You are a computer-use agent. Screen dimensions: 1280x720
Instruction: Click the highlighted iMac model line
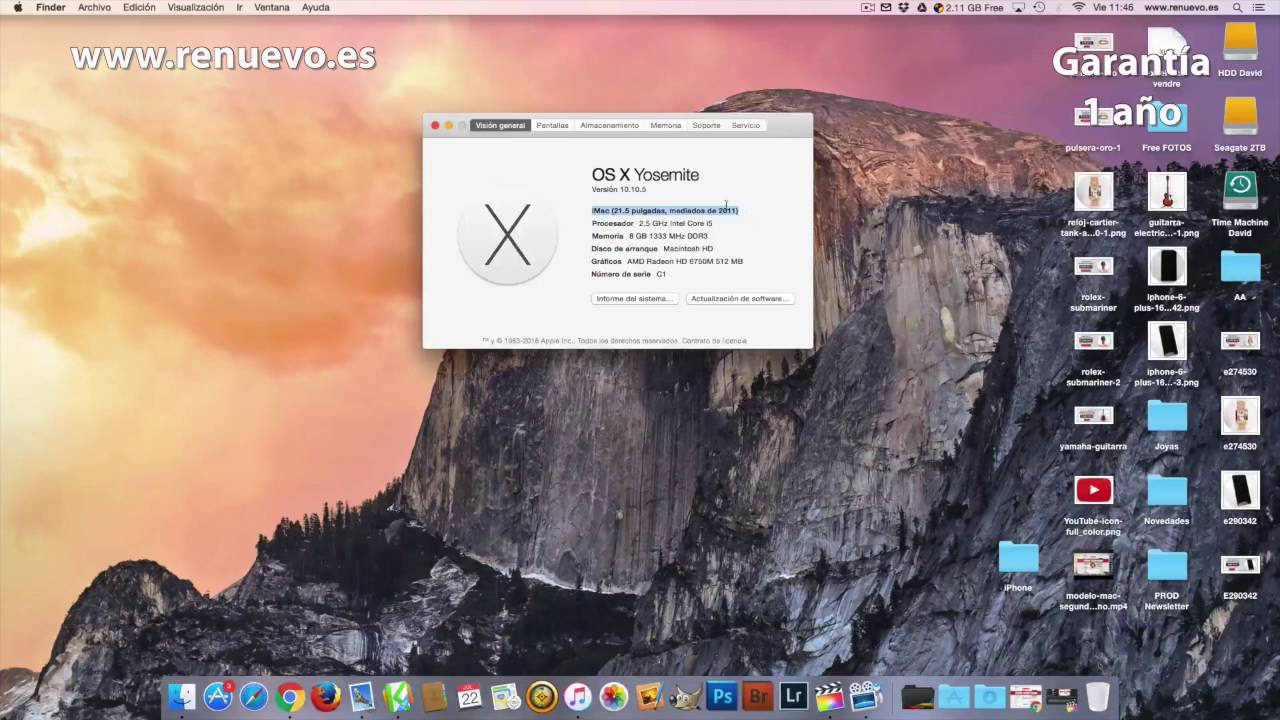tap(665, 210)
